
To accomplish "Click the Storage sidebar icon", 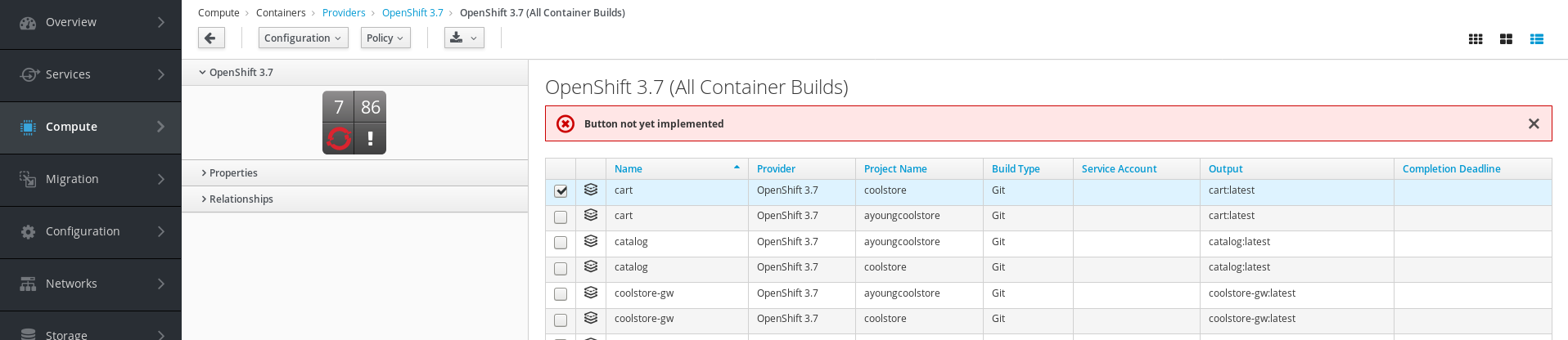I will click(x=28, y=333).
